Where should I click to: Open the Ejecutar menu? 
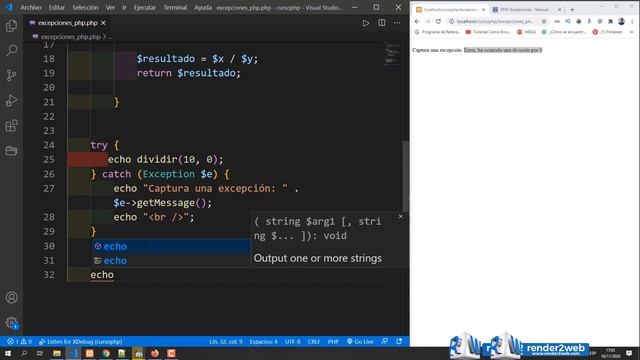(145, 7)
